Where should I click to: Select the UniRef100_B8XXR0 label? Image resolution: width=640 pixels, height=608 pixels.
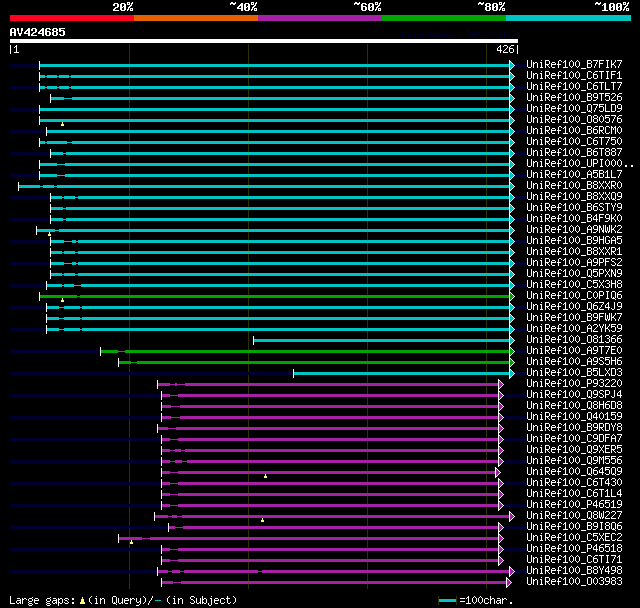point(574,186)
